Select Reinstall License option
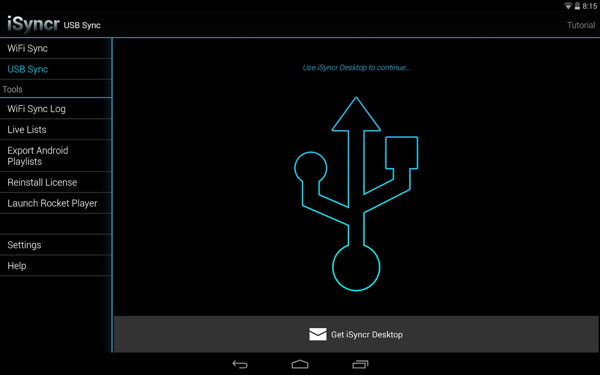Viewport: 600px width, 375px height. (x=55, y=182)
